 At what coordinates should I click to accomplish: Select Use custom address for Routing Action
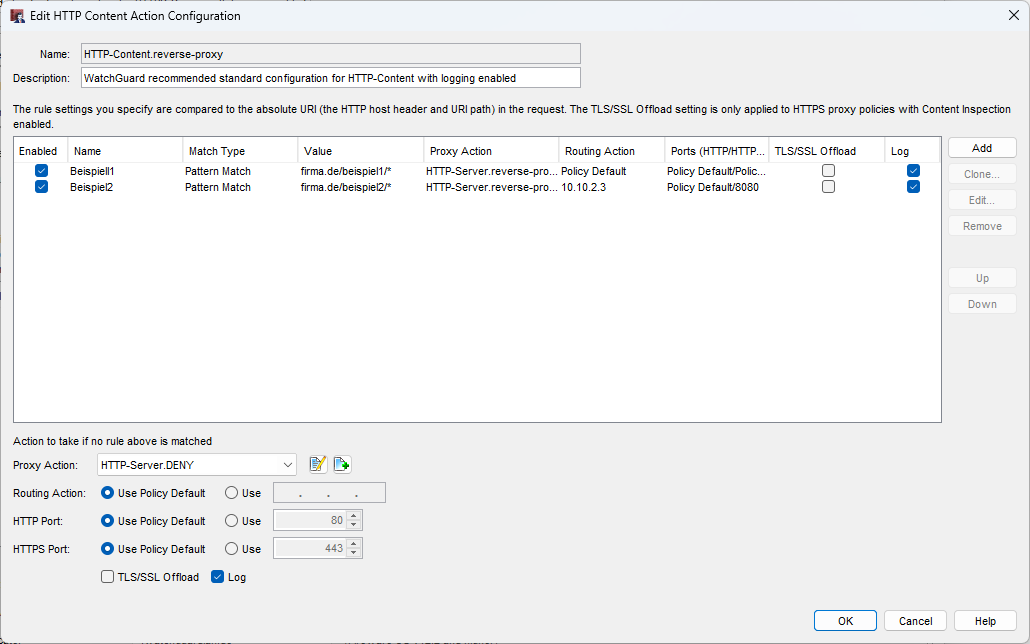pos(231,493)
